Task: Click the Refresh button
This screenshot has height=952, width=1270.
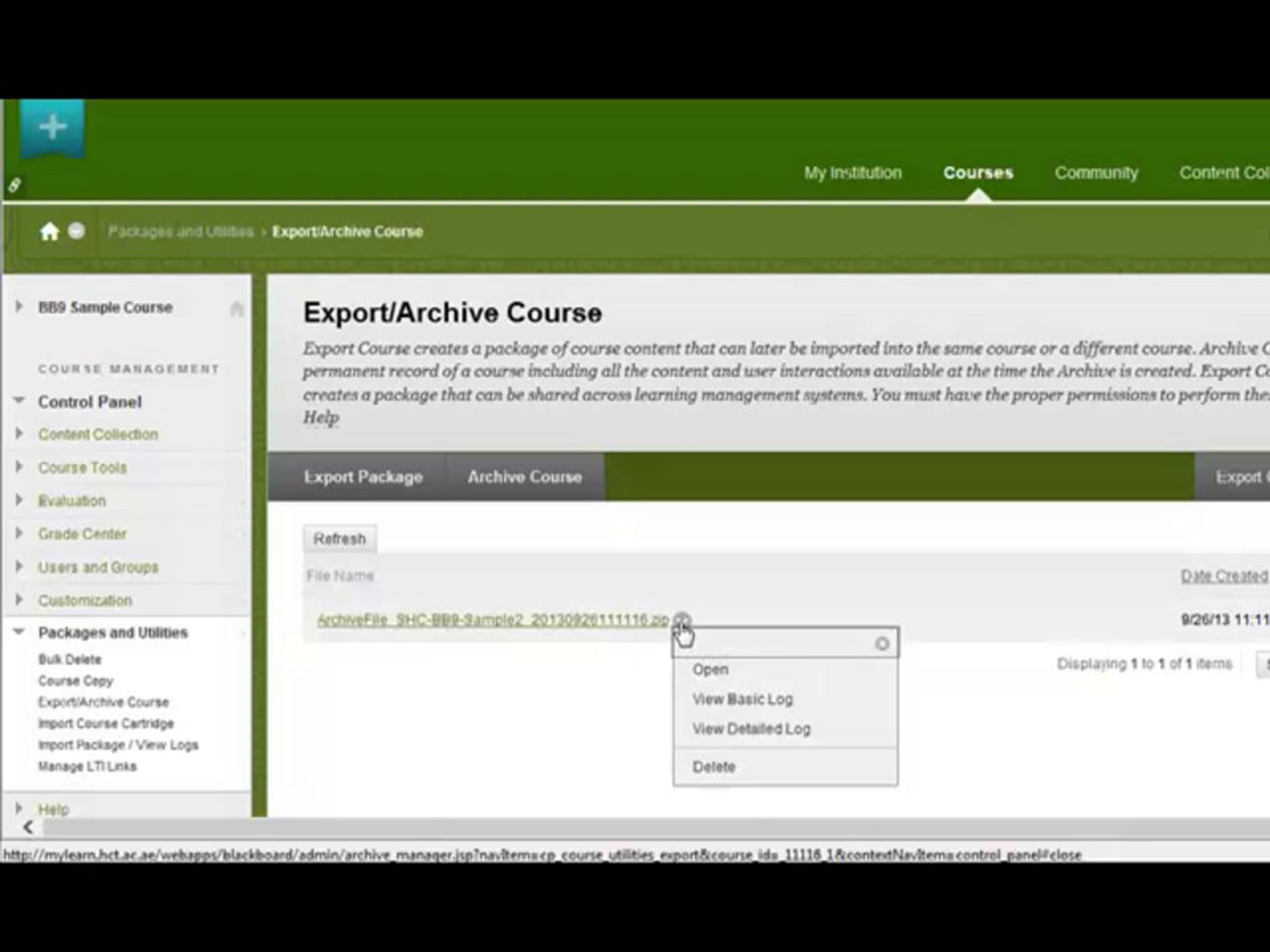Action: (x=340, y=539)
